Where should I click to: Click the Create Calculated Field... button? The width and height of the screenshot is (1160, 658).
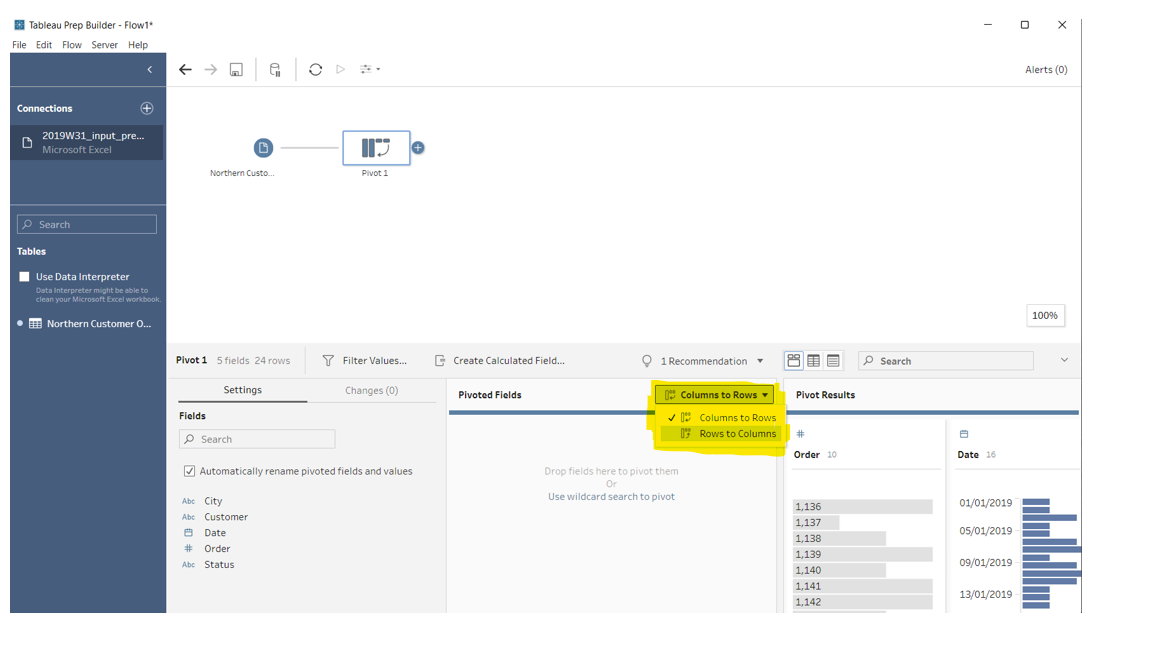pyautogui.click(x=499, y=360)
